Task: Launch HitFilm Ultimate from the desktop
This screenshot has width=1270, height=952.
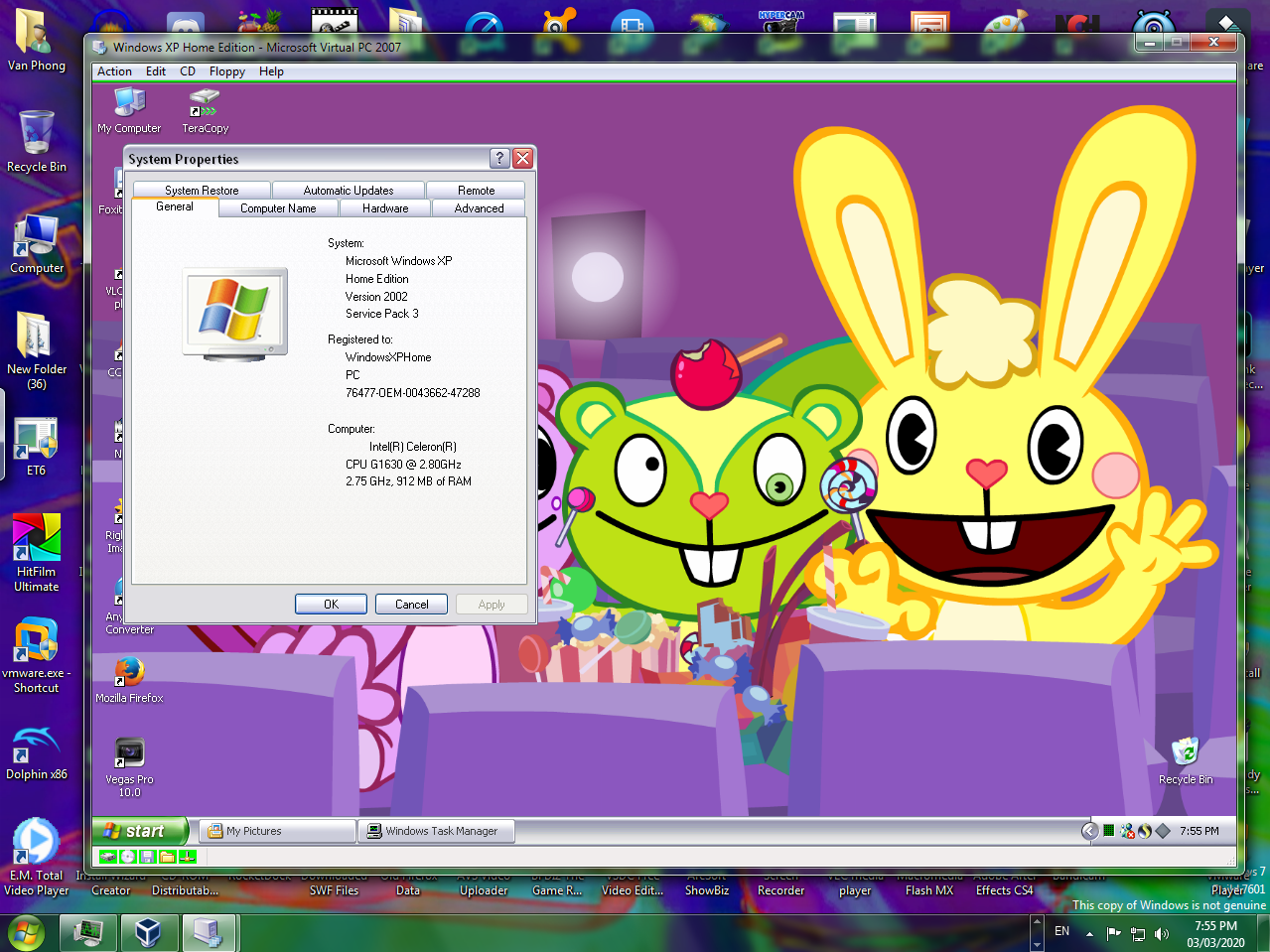Action: pyautogui.click(x=37, y=552)
